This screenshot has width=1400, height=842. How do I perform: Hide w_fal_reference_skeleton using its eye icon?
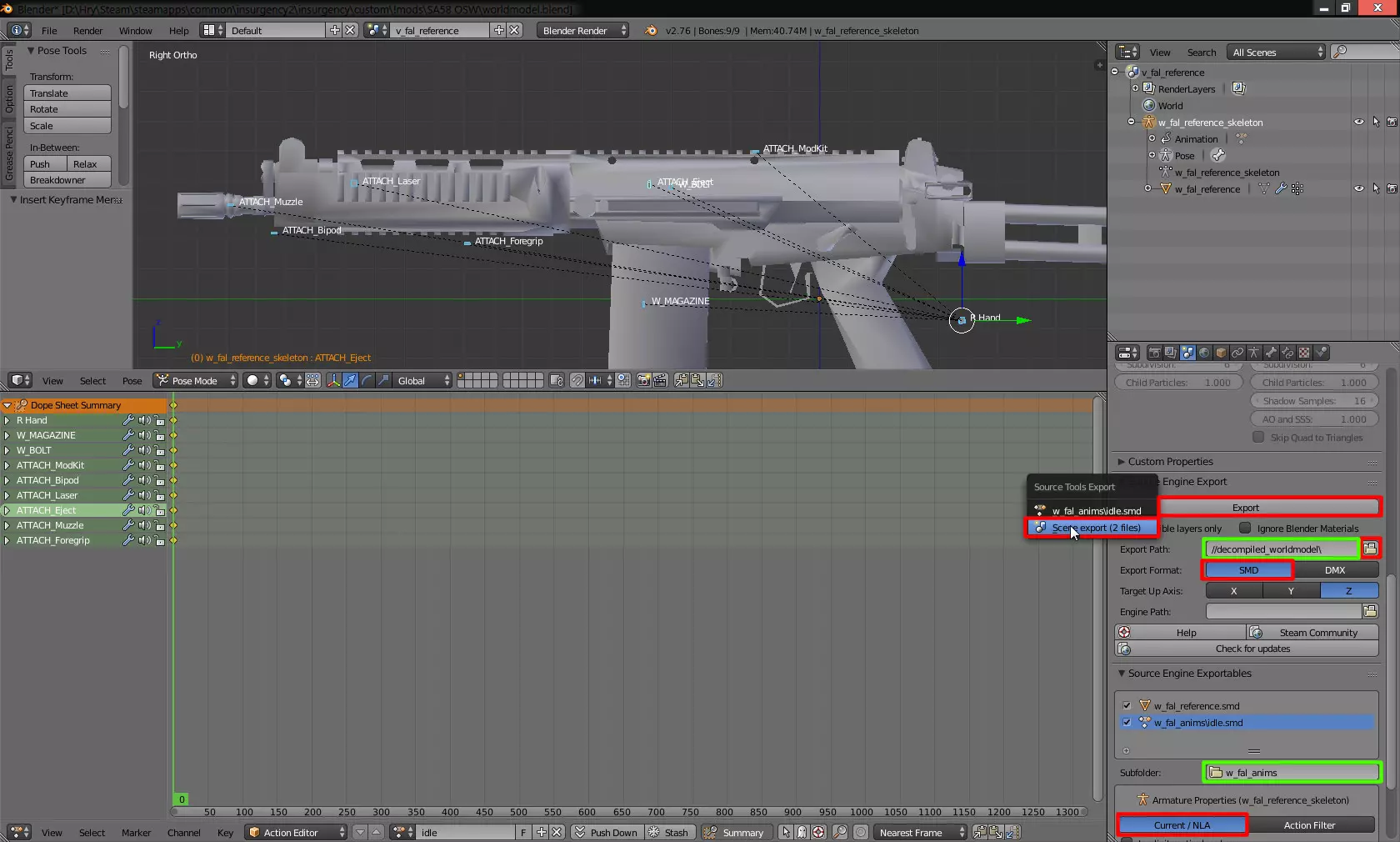[1358, 123]
